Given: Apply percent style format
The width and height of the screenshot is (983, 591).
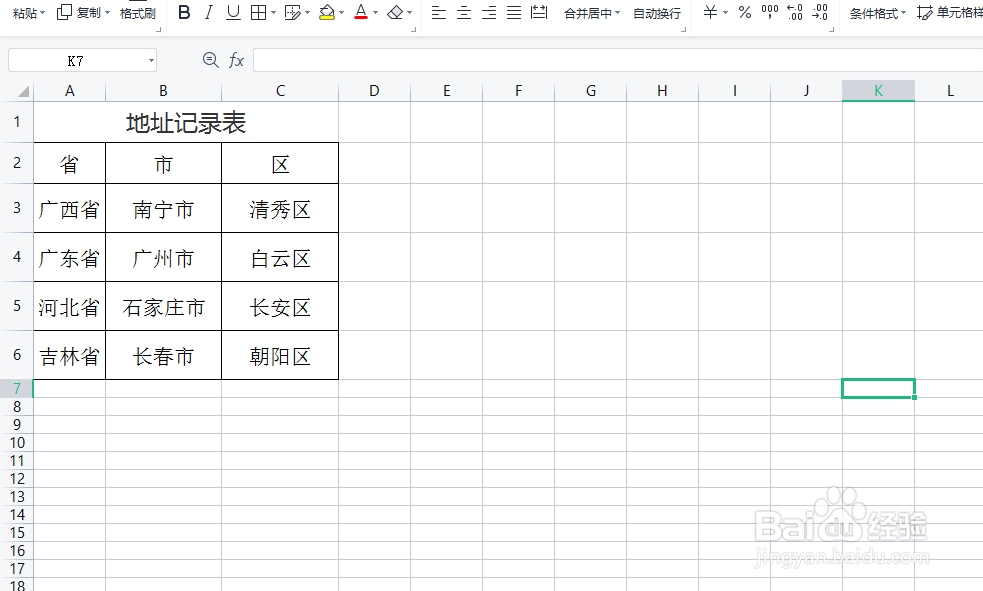Looking at the screenshot, I should [745, 12].
